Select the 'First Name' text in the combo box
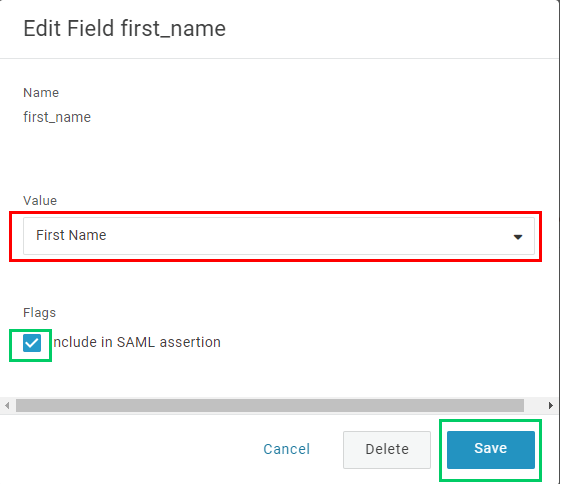The height and width of the screenshot is (485, 561). pos(71,235)
